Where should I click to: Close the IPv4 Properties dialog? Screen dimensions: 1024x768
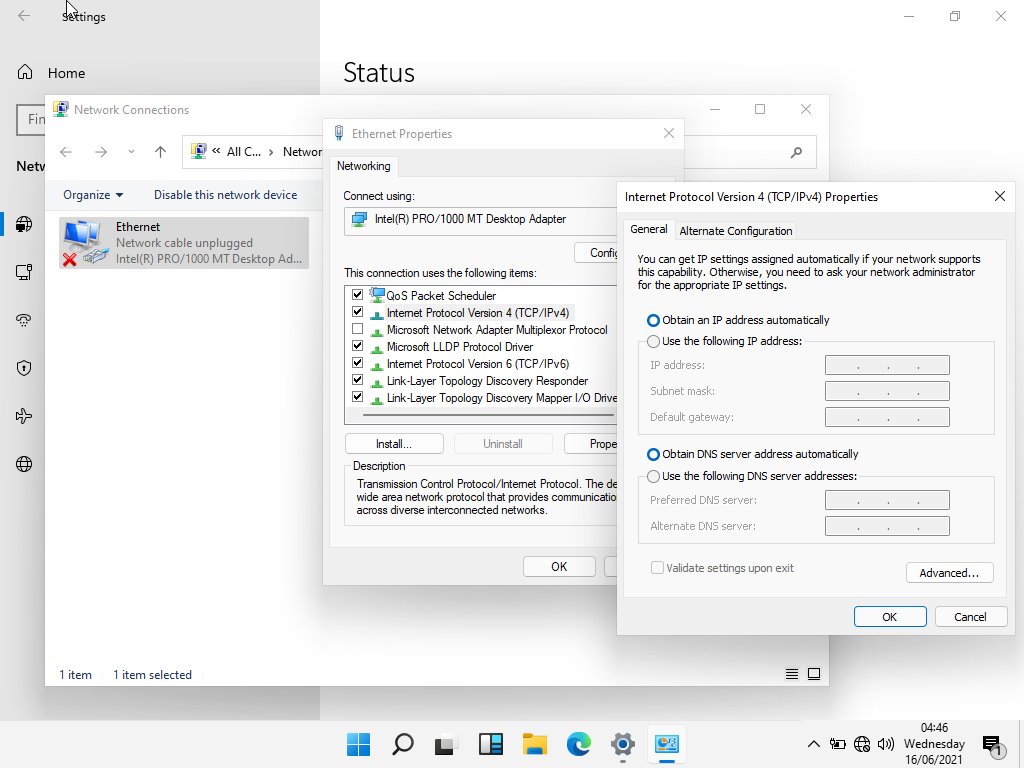click(x=999, y=197)
